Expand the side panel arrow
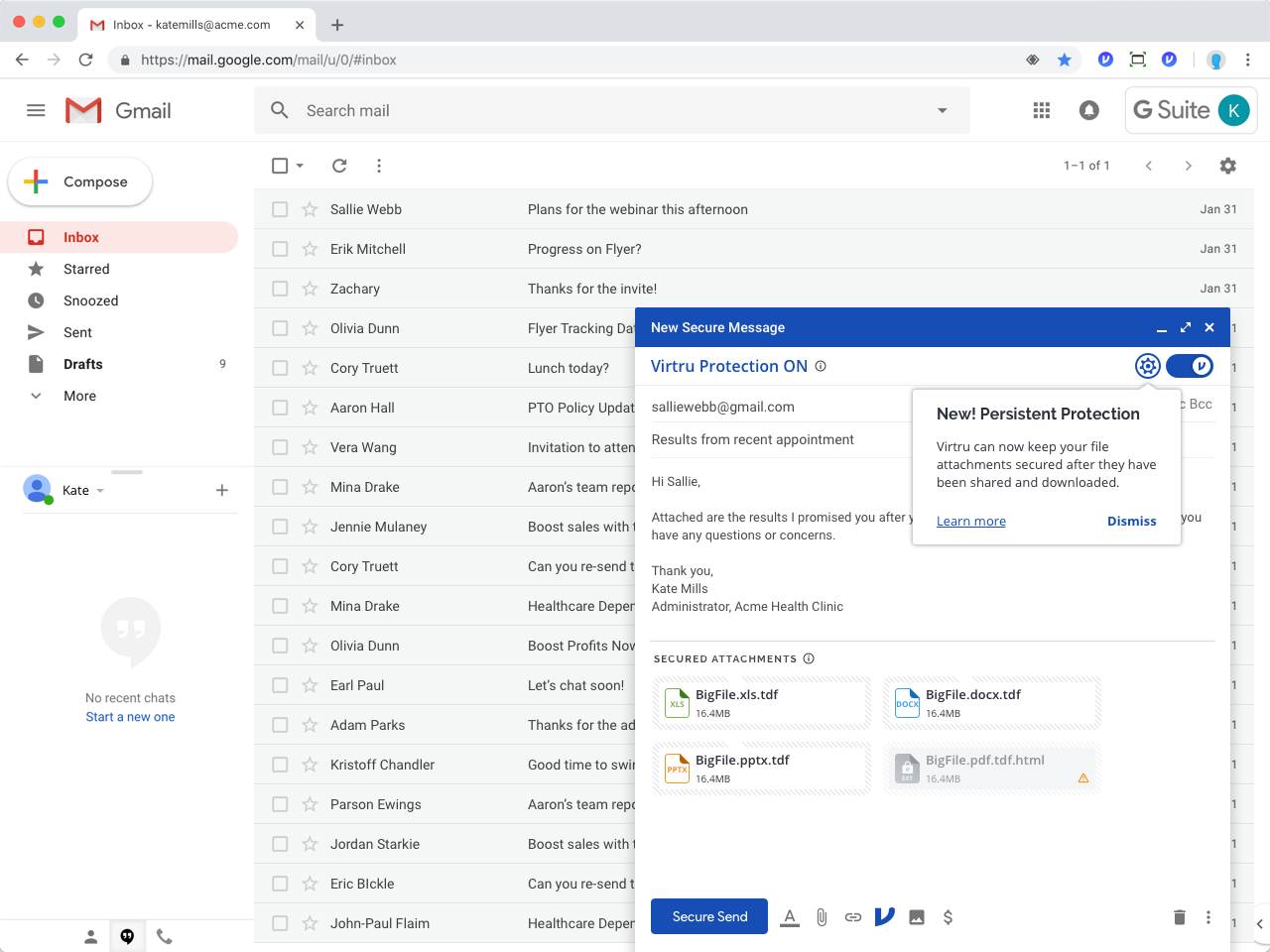 [1259, 924]
